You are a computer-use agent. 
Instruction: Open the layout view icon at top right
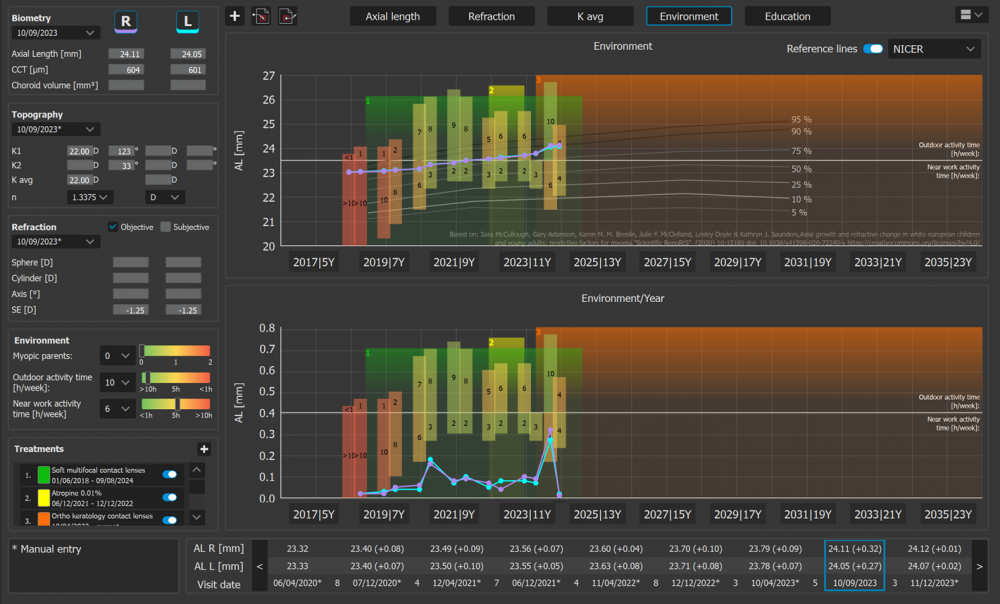click(x=971, y=15)
